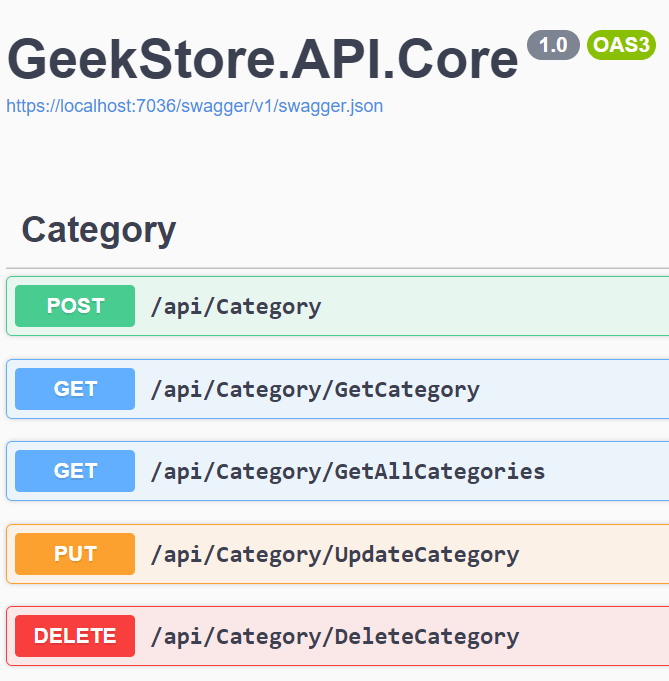
Task: Collapse the Category section header
Action: (99, 230)
